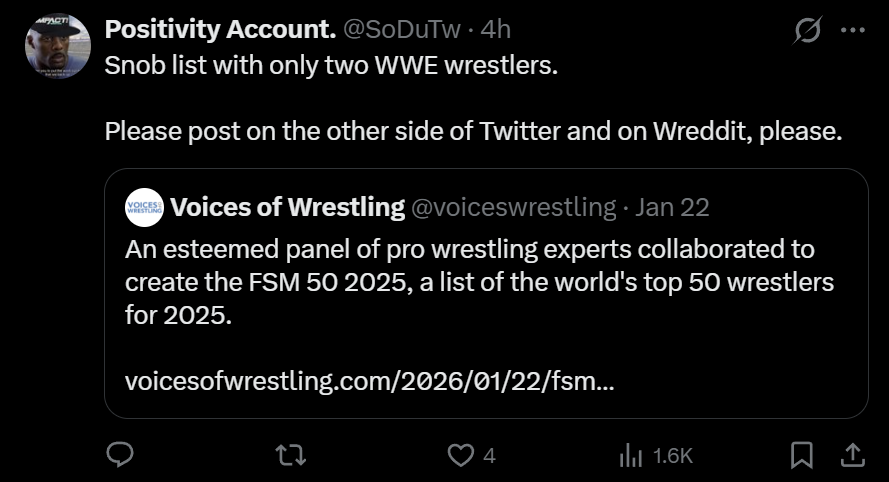Click the share upload icon

pos(851,456)
